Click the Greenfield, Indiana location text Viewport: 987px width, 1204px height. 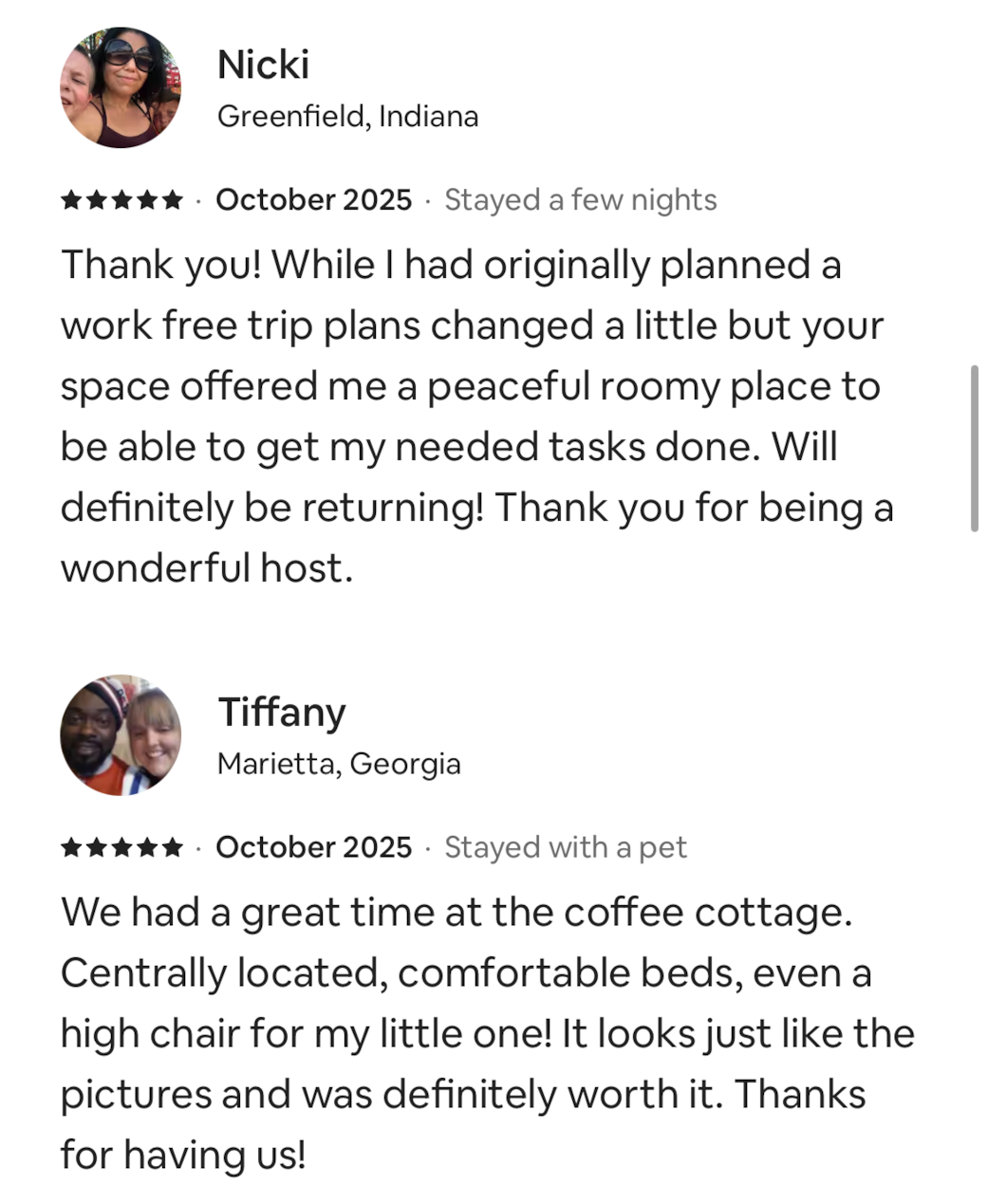pos(347,117)
